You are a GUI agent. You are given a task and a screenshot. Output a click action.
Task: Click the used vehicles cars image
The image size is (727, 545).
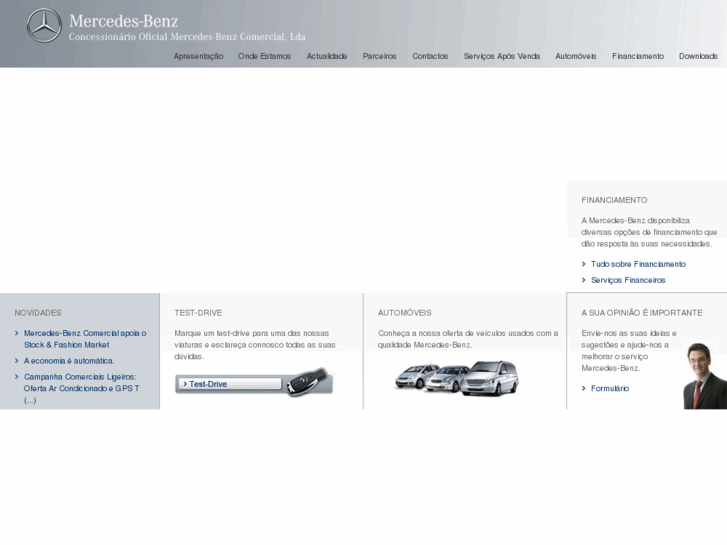click(x=457, y=378)
